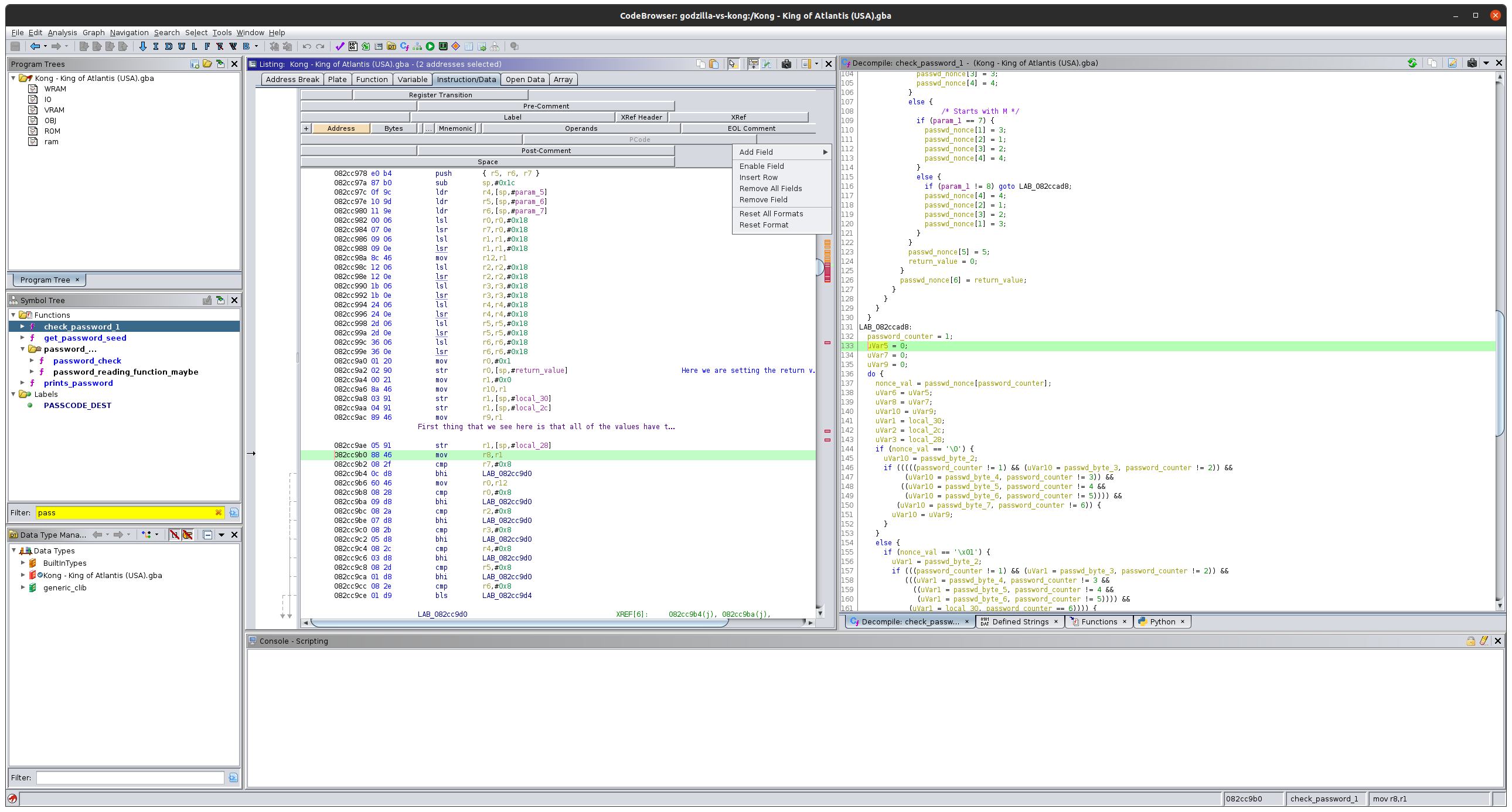Open the Navigation menu

[x=129, y=33]
